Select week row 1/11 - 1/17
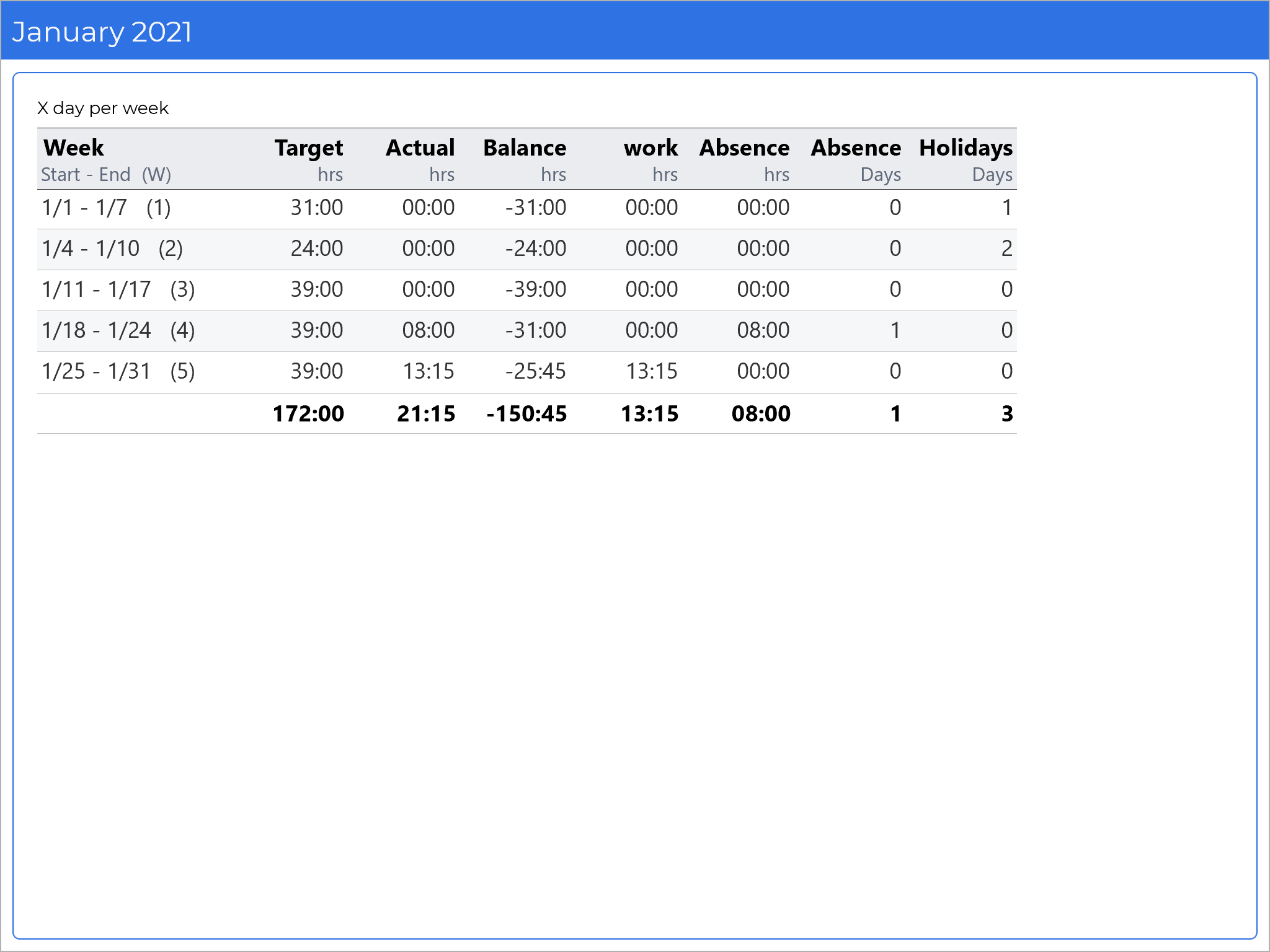Screen dimensions: 1270x952 118,289
